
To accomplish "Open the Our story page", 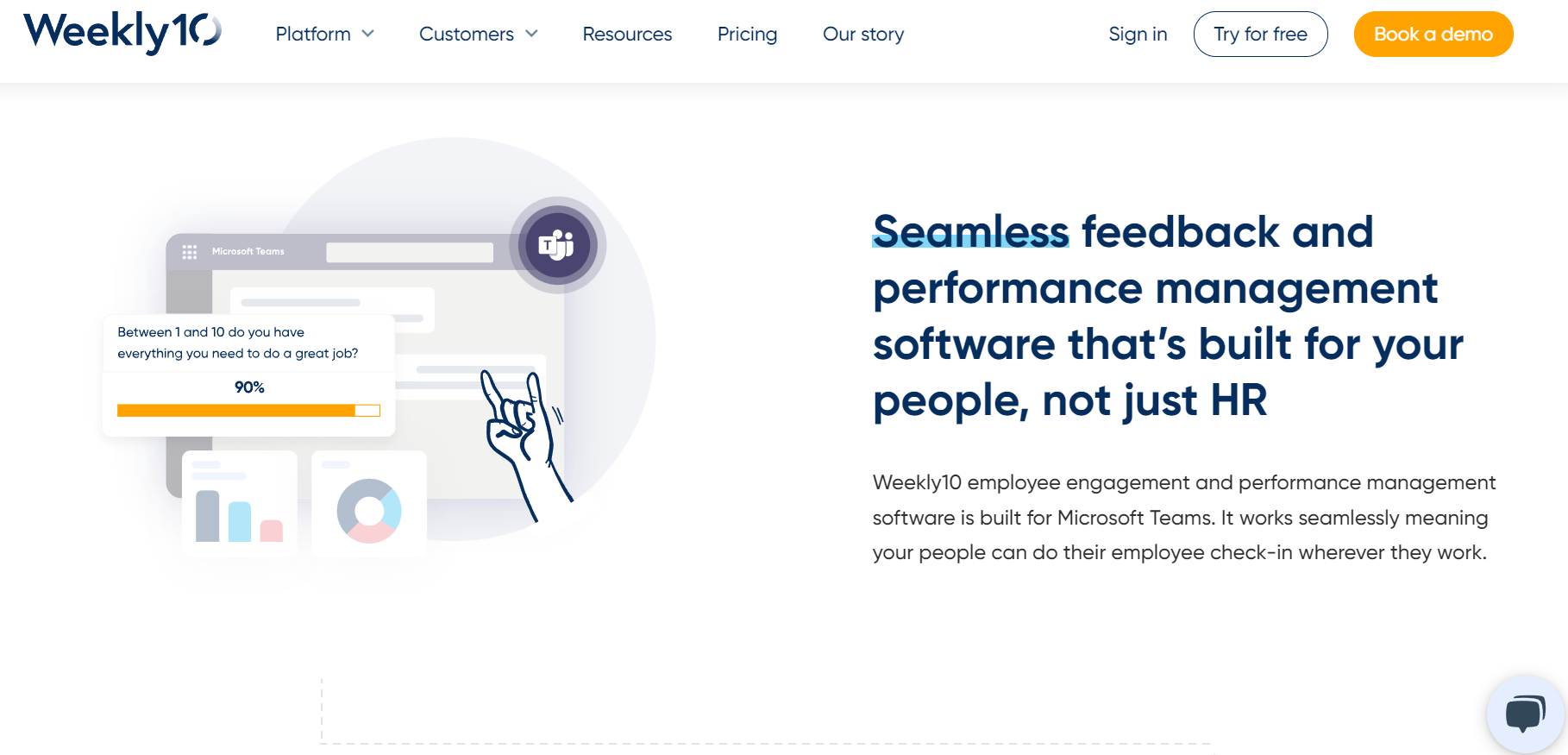I will pyautogui.click(x=863, y=35).
